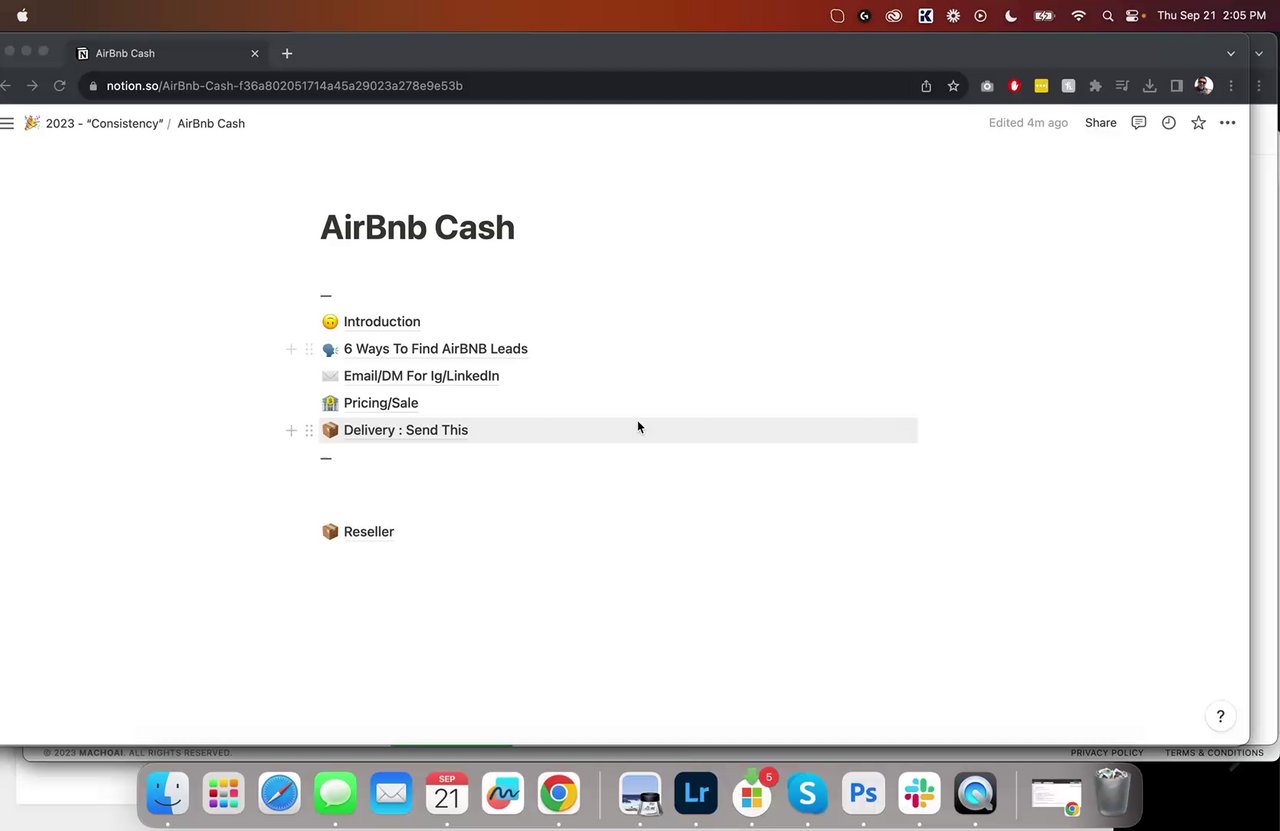Screen dimensions: 1280x831
Task: Click Edited 4m ago timestamp
Action: point(1028,123)
